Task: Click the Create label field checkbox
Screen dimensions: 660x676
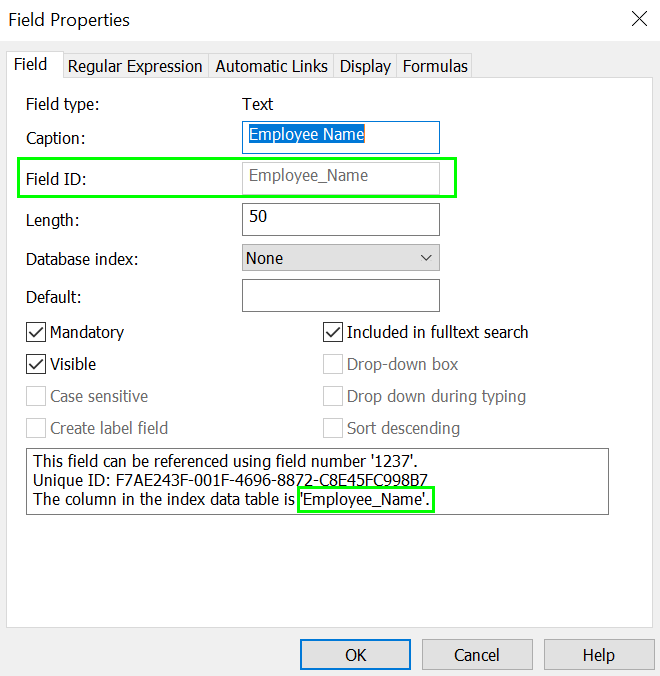Action: point(36,428)
